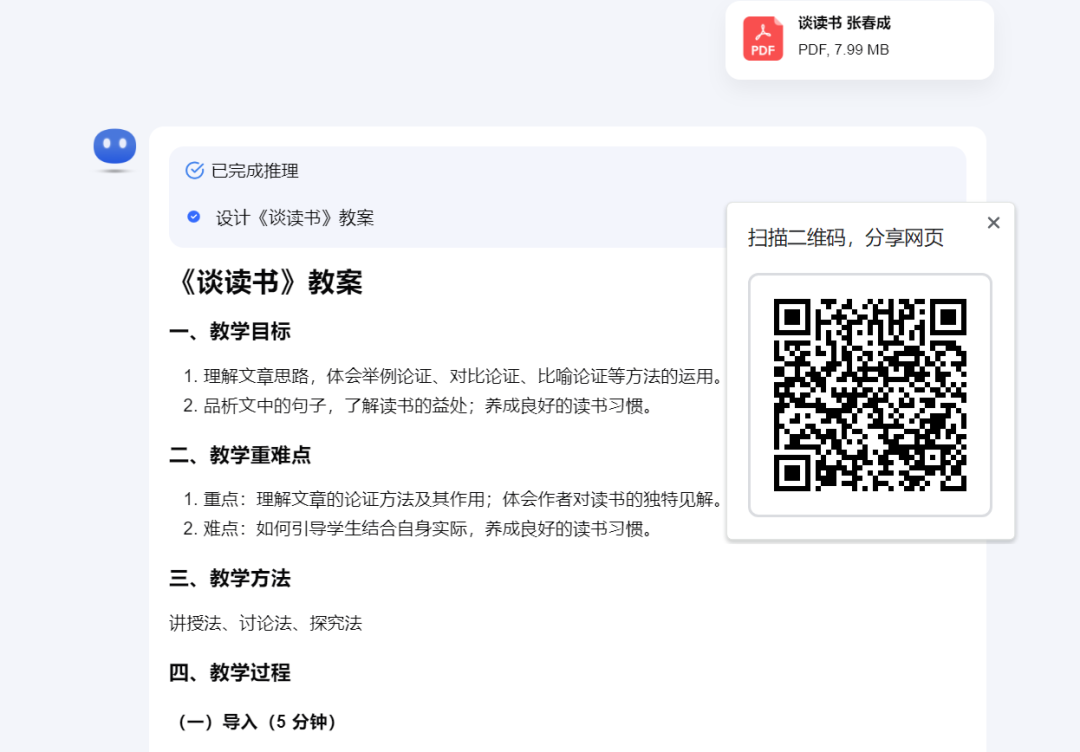Open the 谈读书 张春成 PDF attachment
This screenshot has height=752, width=1080.
pyautogui.click(x=859, y=39)
